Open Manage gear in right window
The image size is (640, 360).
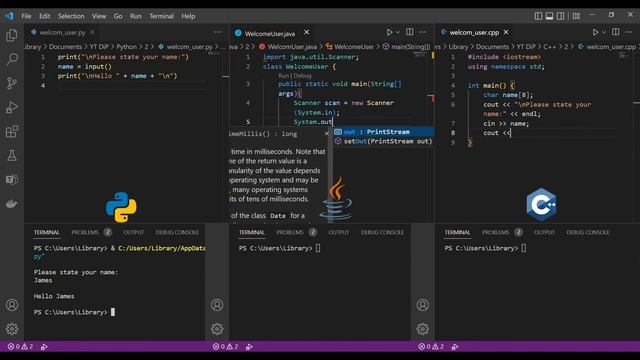coord(423,329)
